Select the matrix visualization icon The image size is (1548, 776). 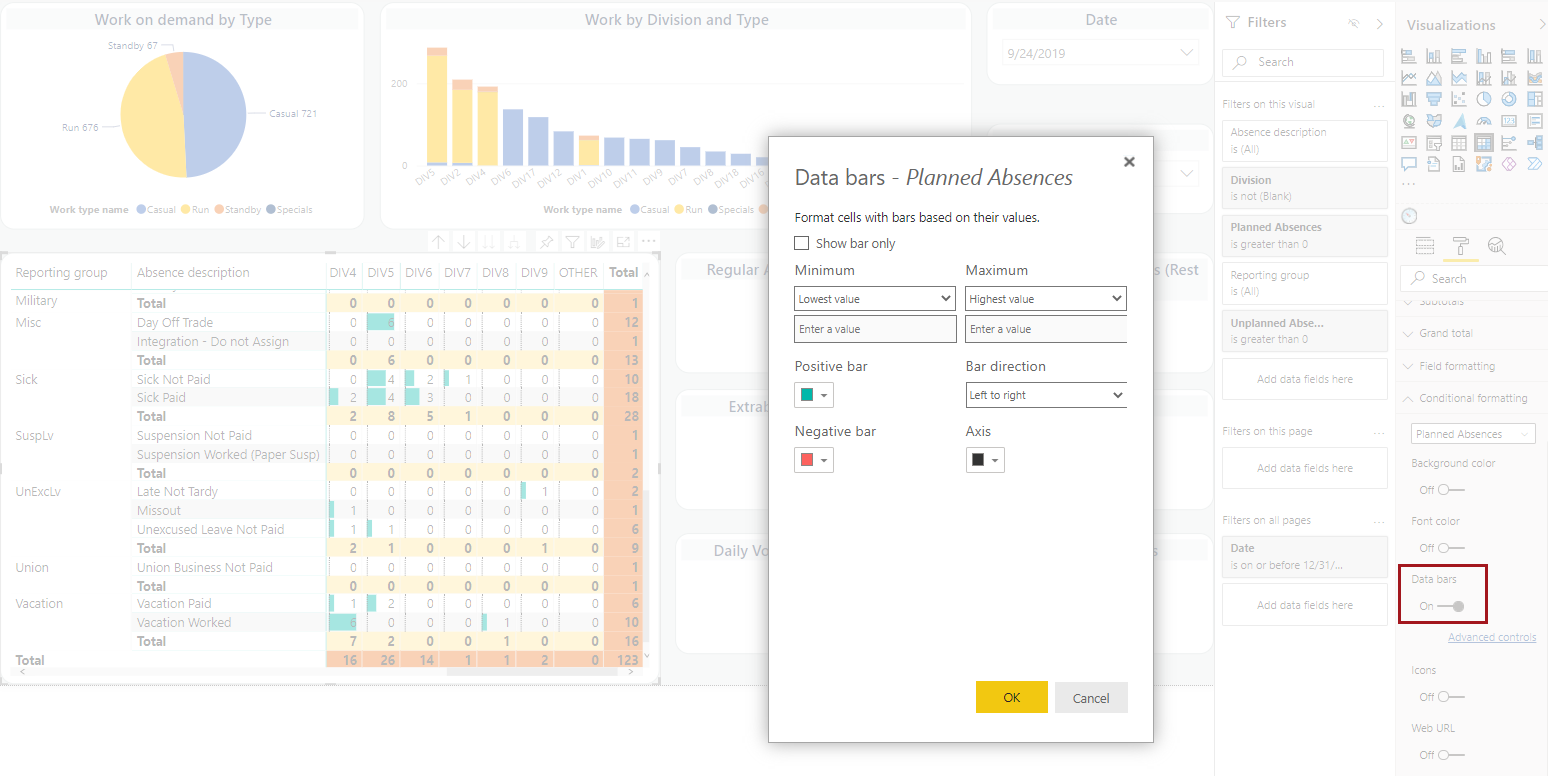point(1483,143)
